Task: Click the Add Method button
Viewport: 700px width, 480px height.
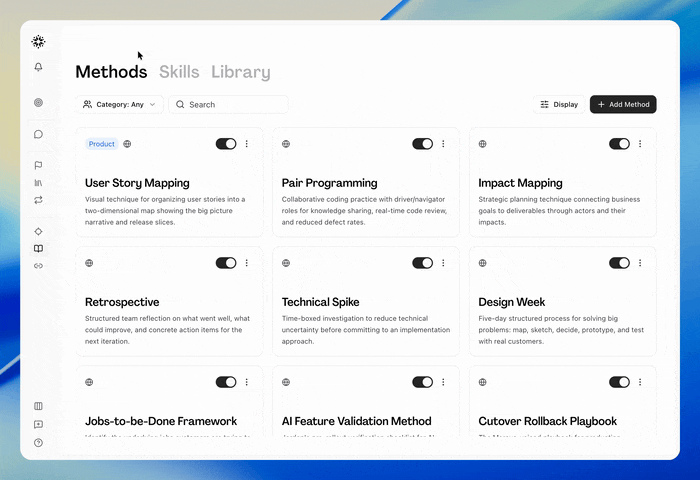Action: 623,104
